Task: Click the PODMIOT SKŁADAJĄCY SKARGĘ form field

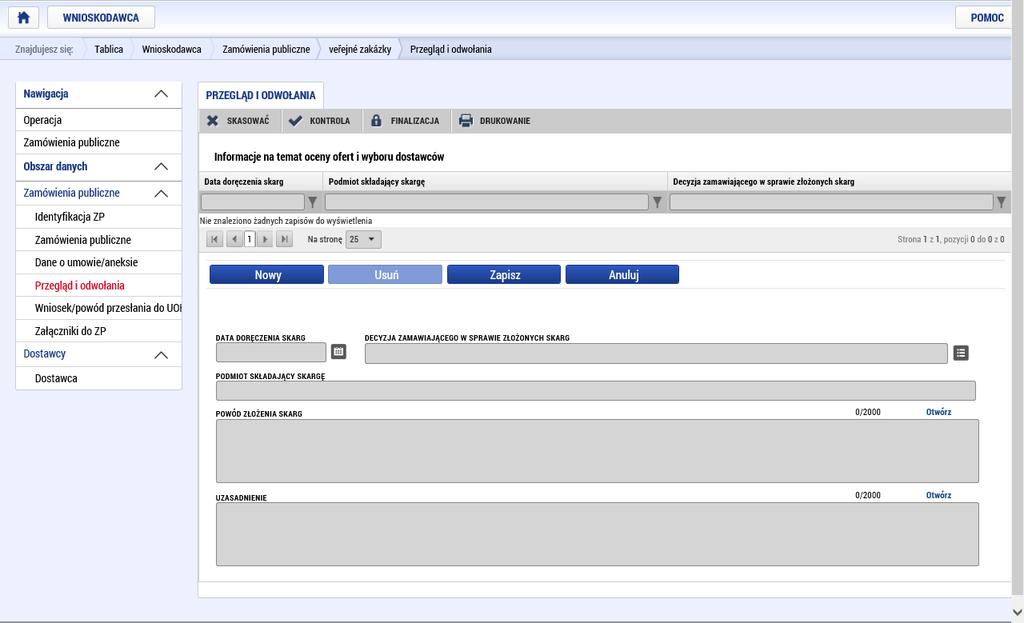Action: tap(596, 391)
